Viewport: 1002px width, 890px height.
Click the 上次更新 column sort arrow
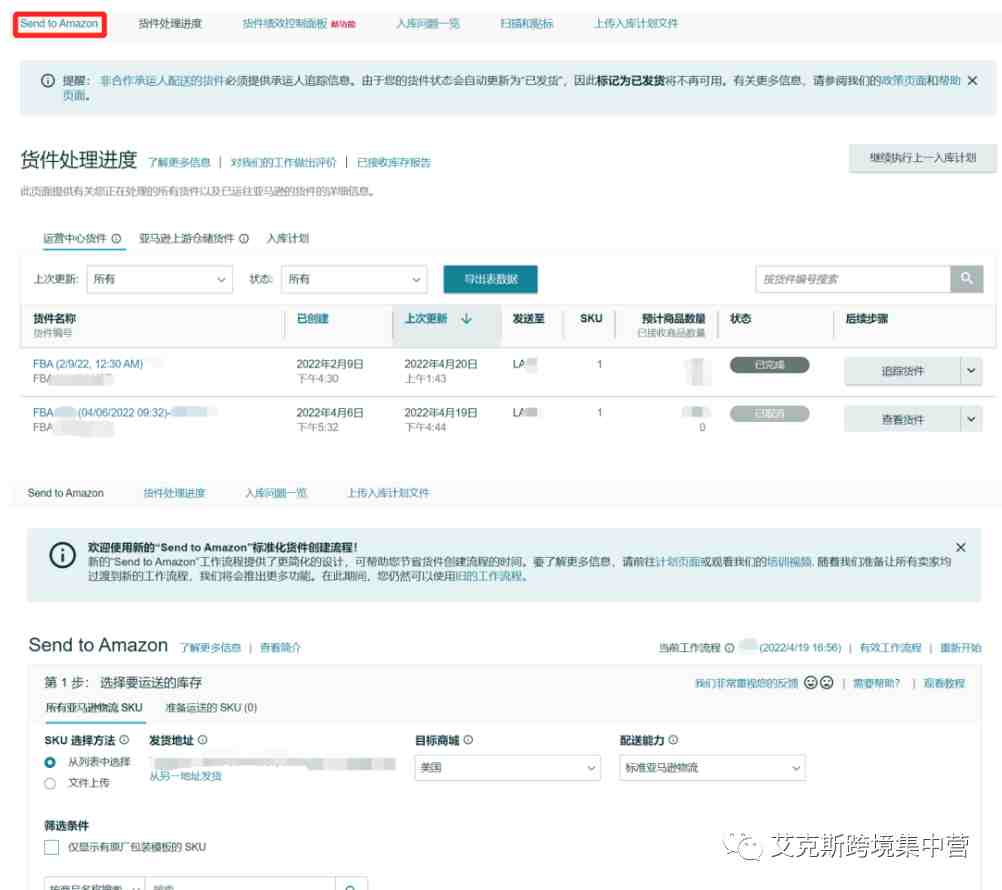pos(466,318)
